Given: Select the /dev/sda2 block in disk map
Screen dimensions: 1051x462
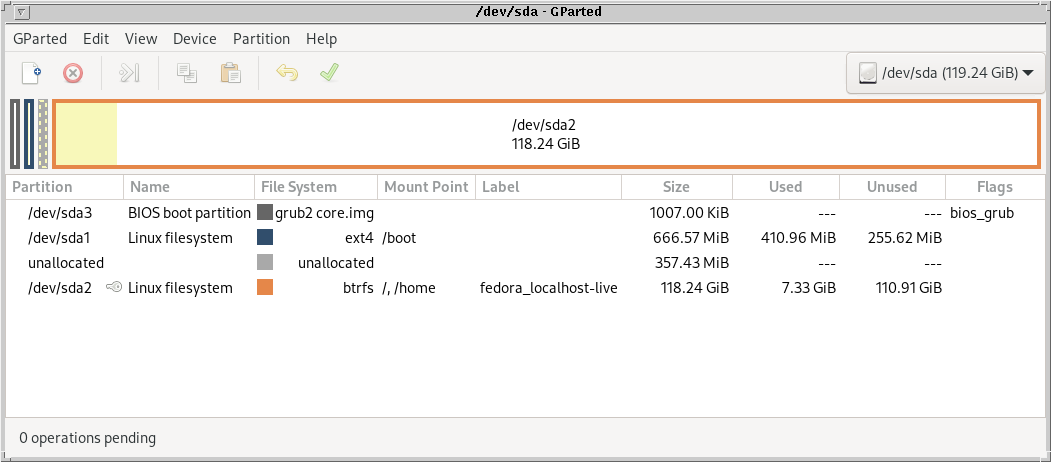Looking at the screenshot, I should click(x=545, y=135).
